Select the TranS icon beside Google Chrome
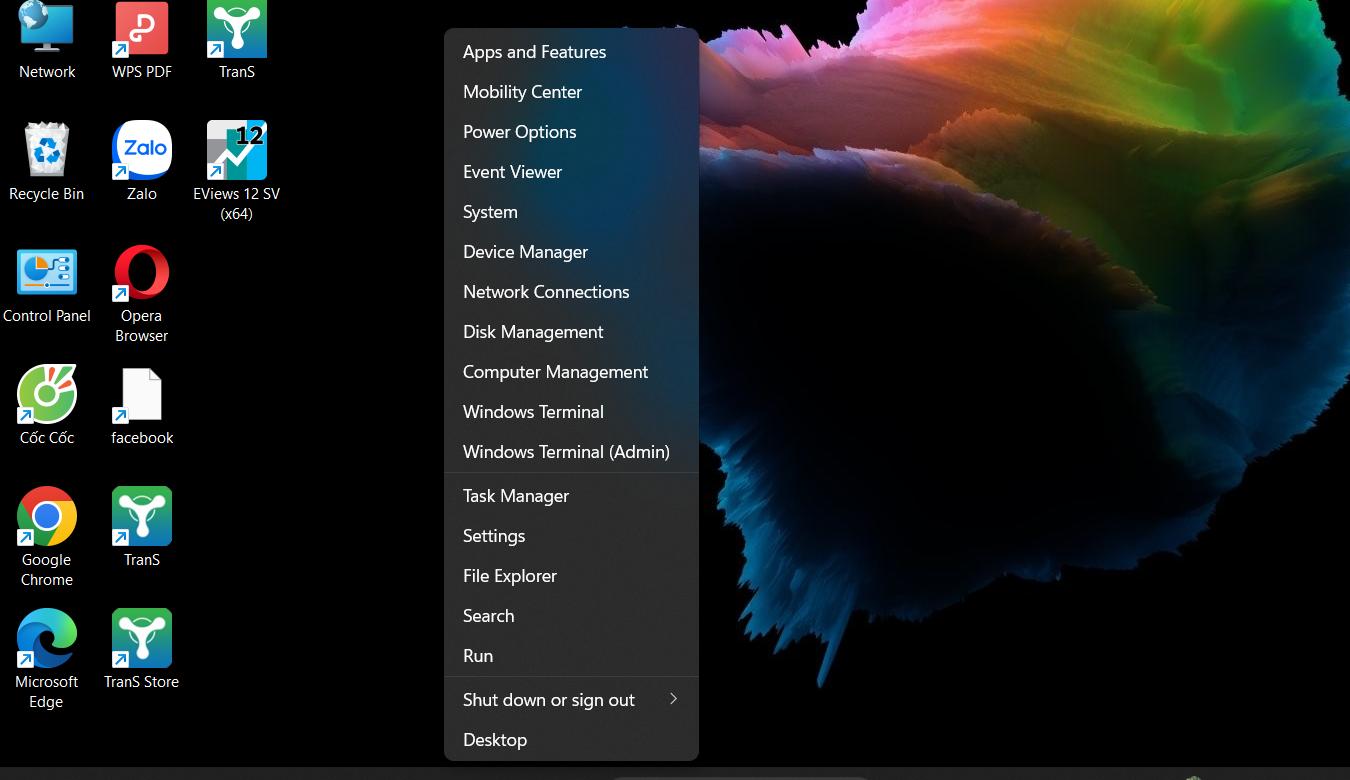The width and height of the screenshot is (1350, 780). click(142, 527)
